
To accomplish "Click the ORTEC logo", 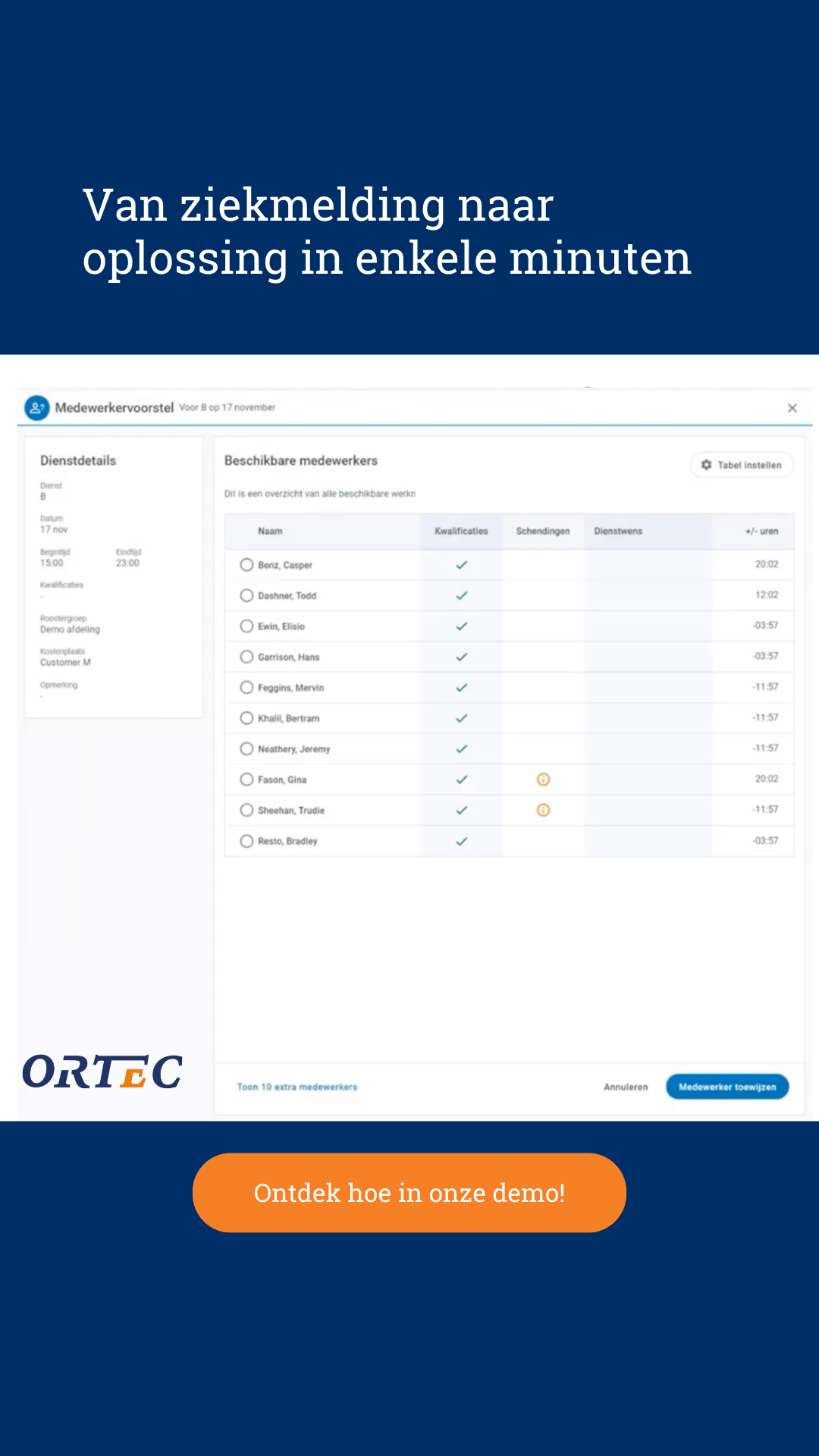I will pos(102,1072).
